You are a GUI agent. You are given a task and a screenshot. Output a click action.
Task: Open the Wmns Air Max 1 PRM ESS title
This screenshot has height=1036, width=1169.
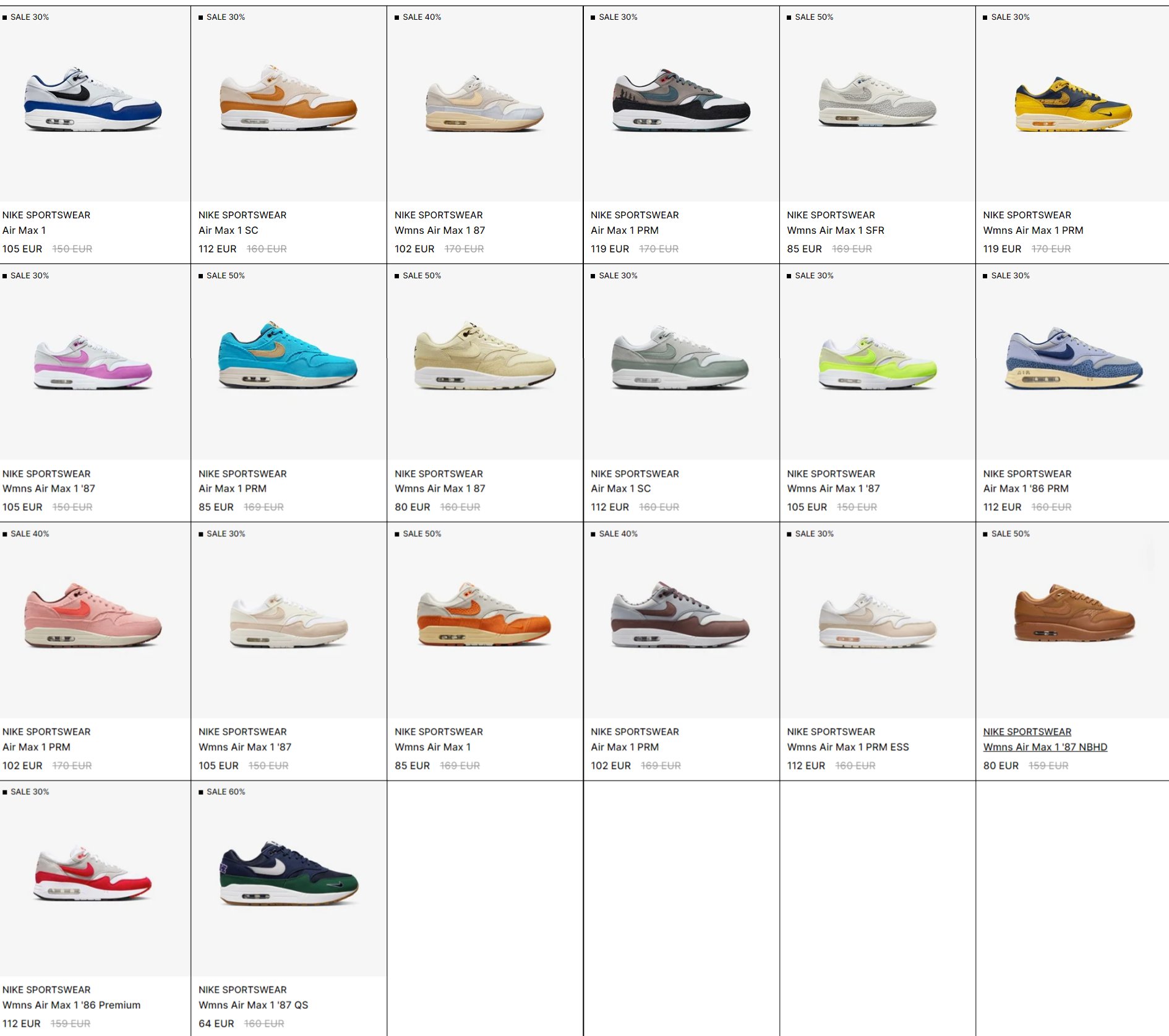click(x=847, y=747)
